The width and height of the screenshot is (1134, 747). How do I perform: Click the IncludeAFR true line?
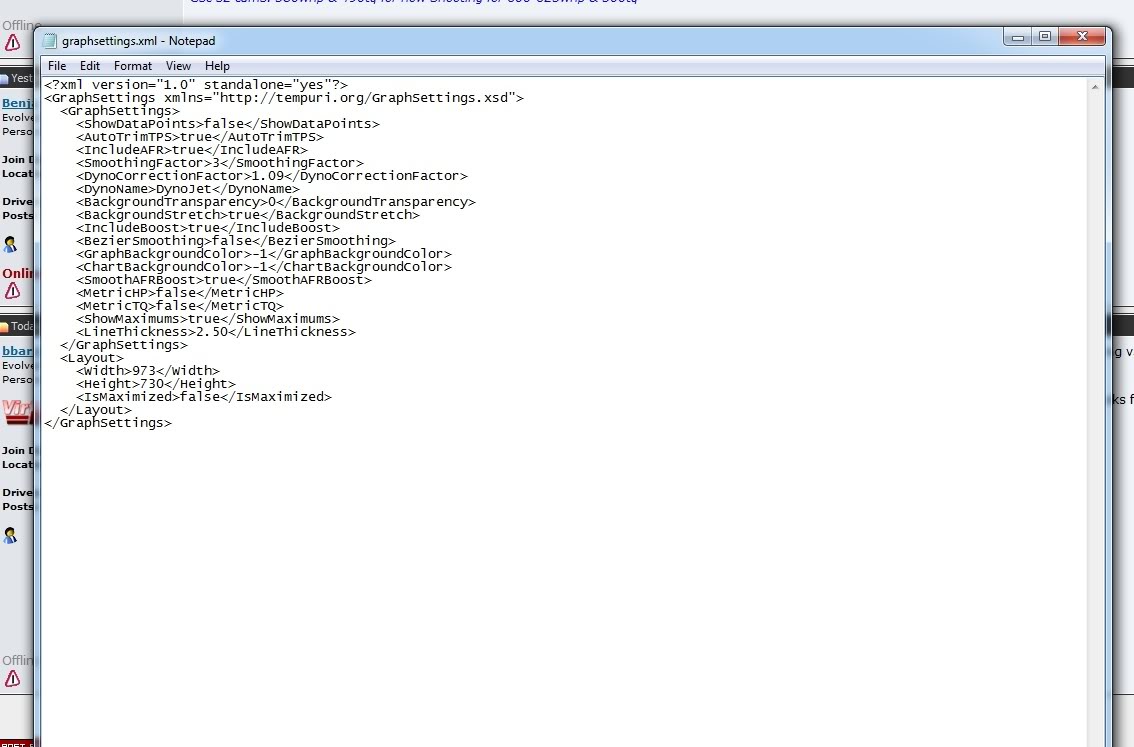point(192,150)
